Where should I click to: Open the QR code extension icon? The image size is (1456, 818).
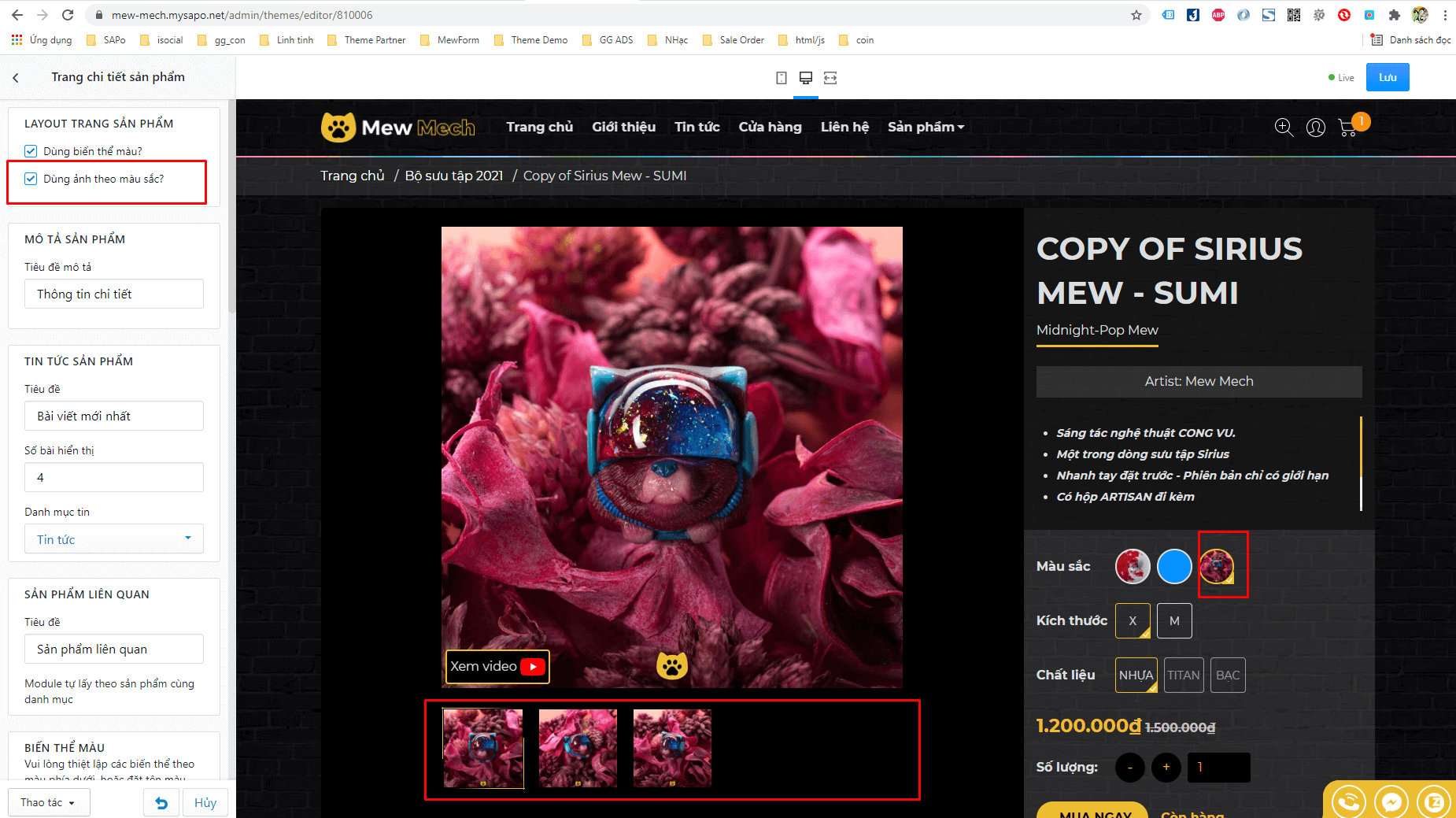[1294, 15]
